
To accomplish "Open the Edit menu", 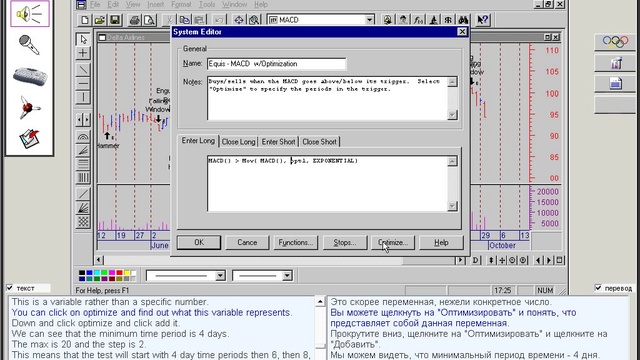I will [x=113, y=4].
